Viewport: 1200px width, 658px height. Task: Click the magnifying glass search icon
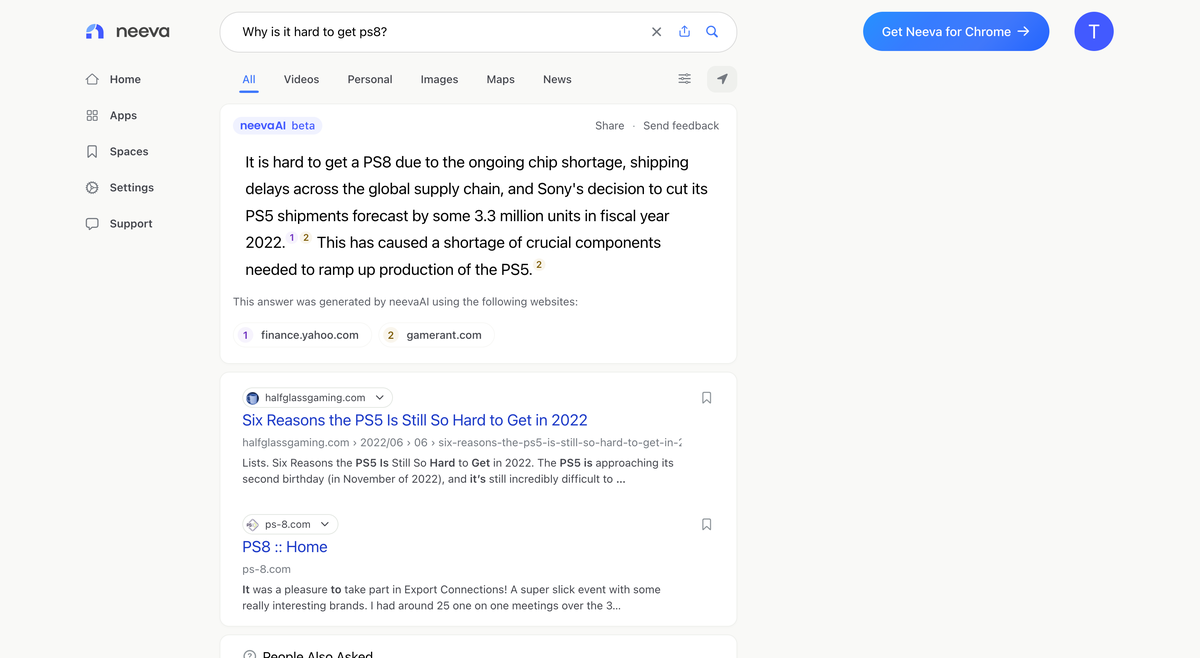pos(712,32)
